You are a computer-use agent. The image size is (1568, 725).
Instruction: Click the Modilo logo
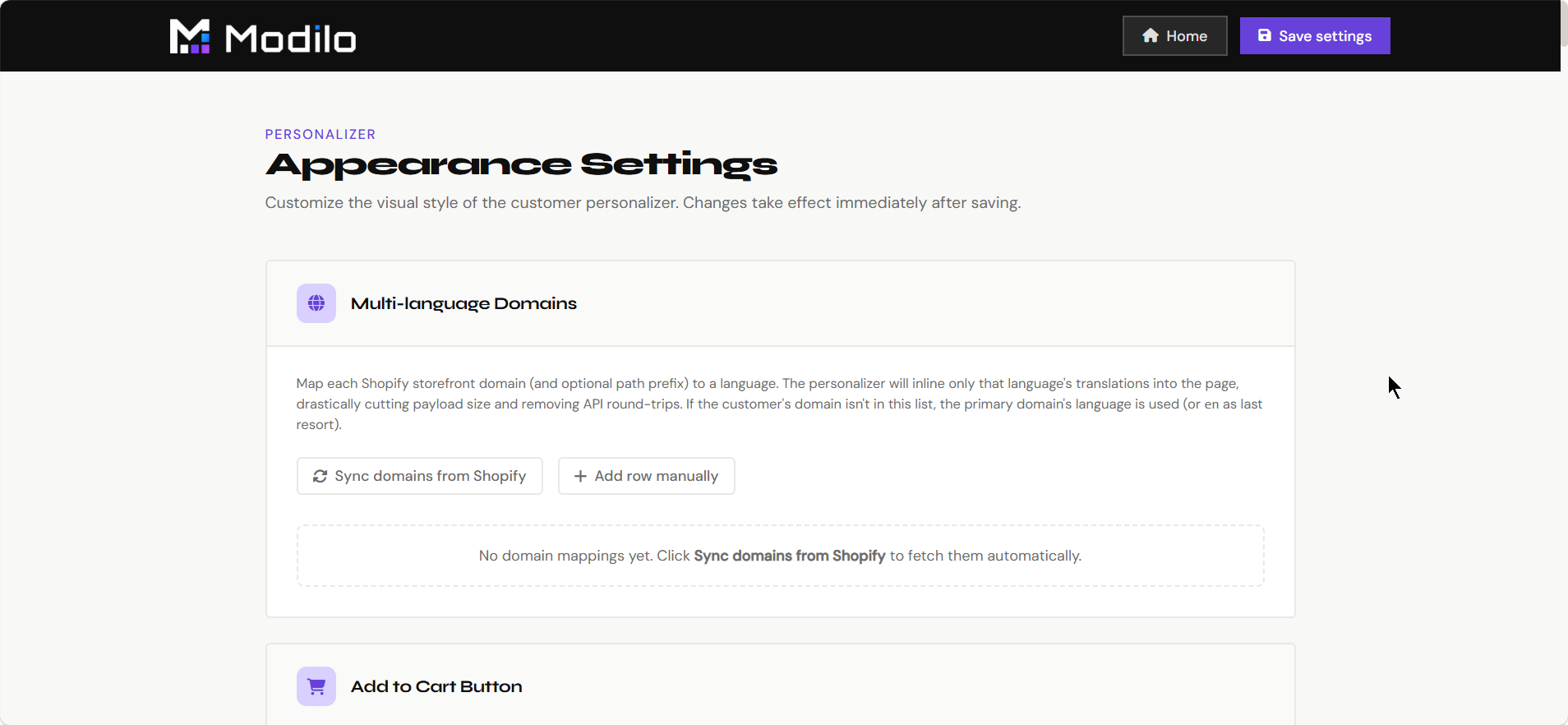point(263,36)
